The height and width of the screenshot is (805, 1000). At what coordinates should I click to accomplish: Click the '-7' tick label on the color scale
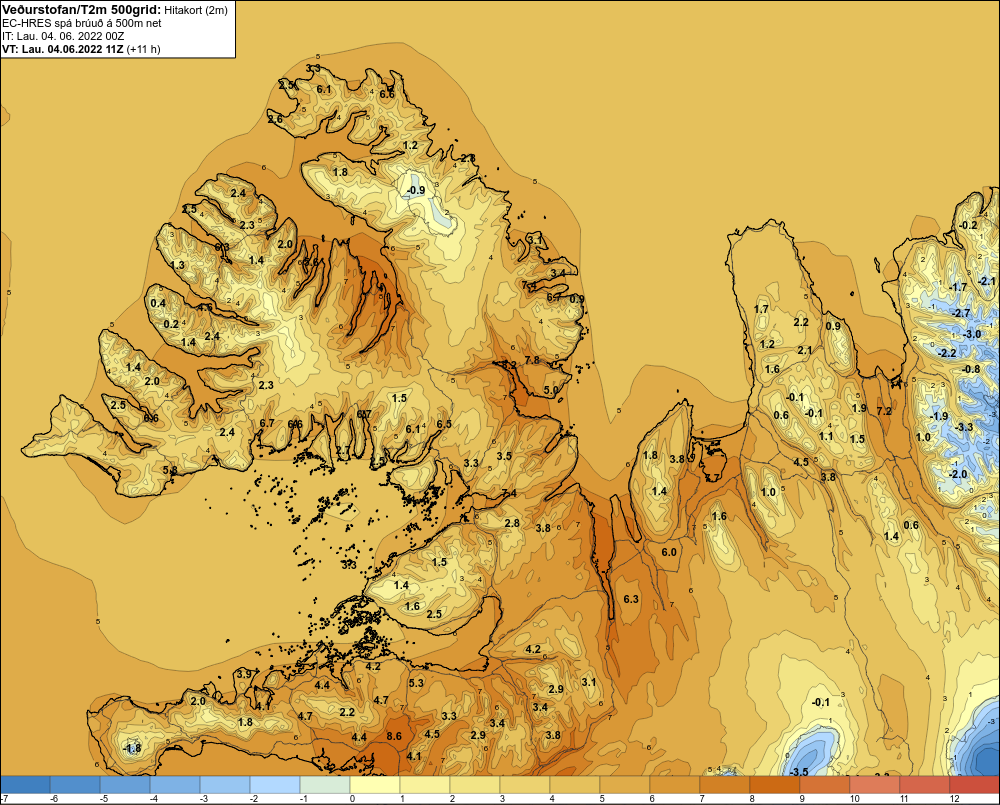tap(4, 799)
